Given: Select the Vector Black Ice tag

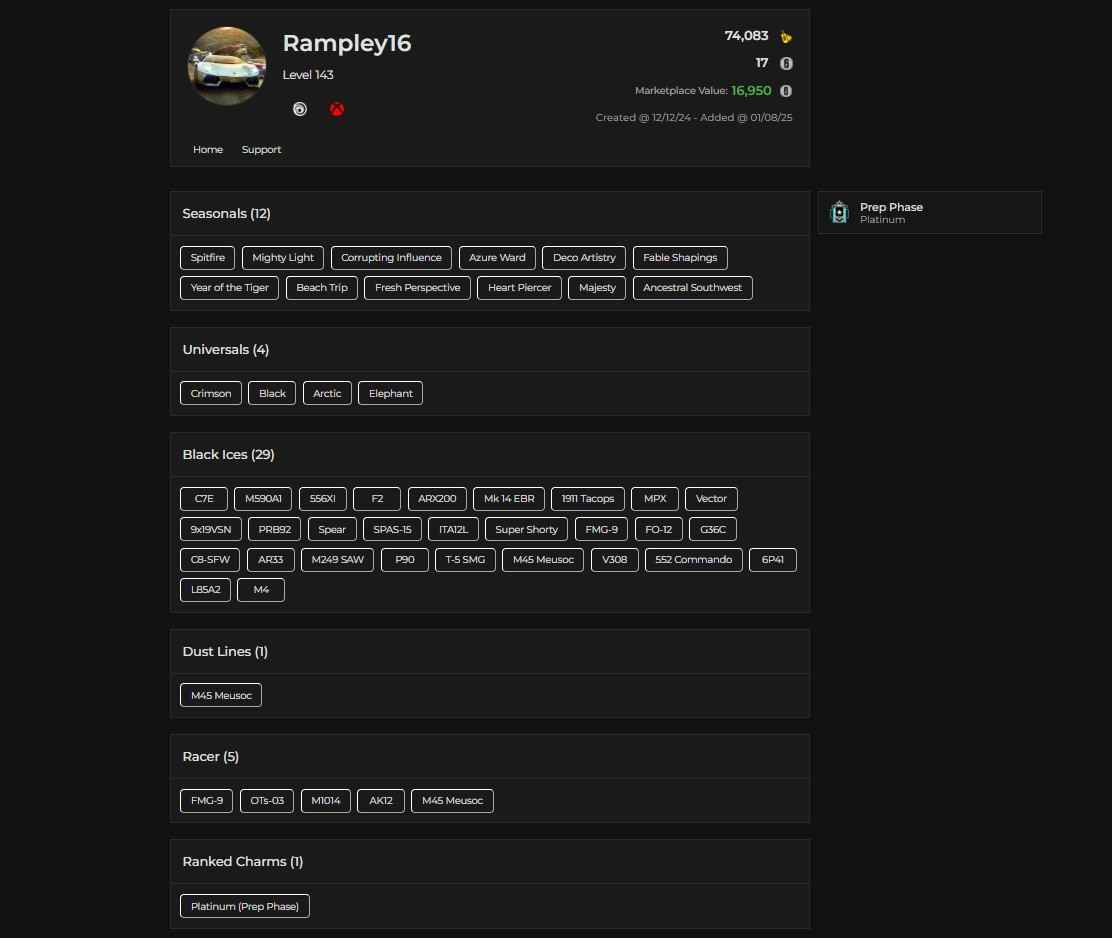Looking at the screenshot, I should [x=710, y=498].
